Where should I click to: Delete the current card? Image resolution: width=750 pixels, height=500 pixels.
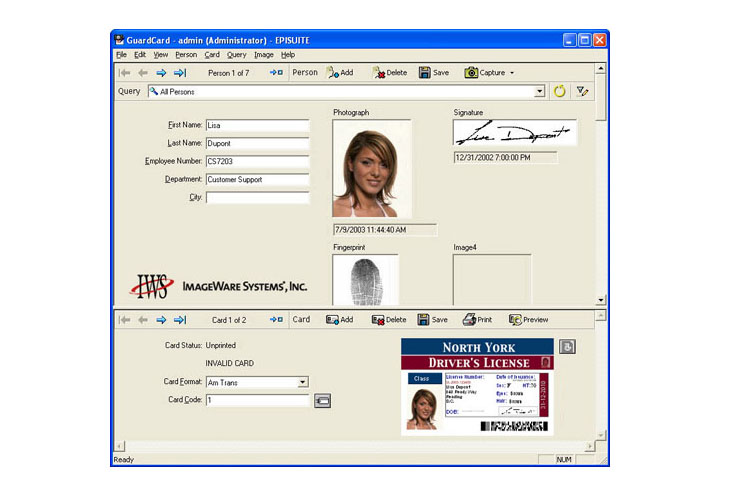click(389, 320)
